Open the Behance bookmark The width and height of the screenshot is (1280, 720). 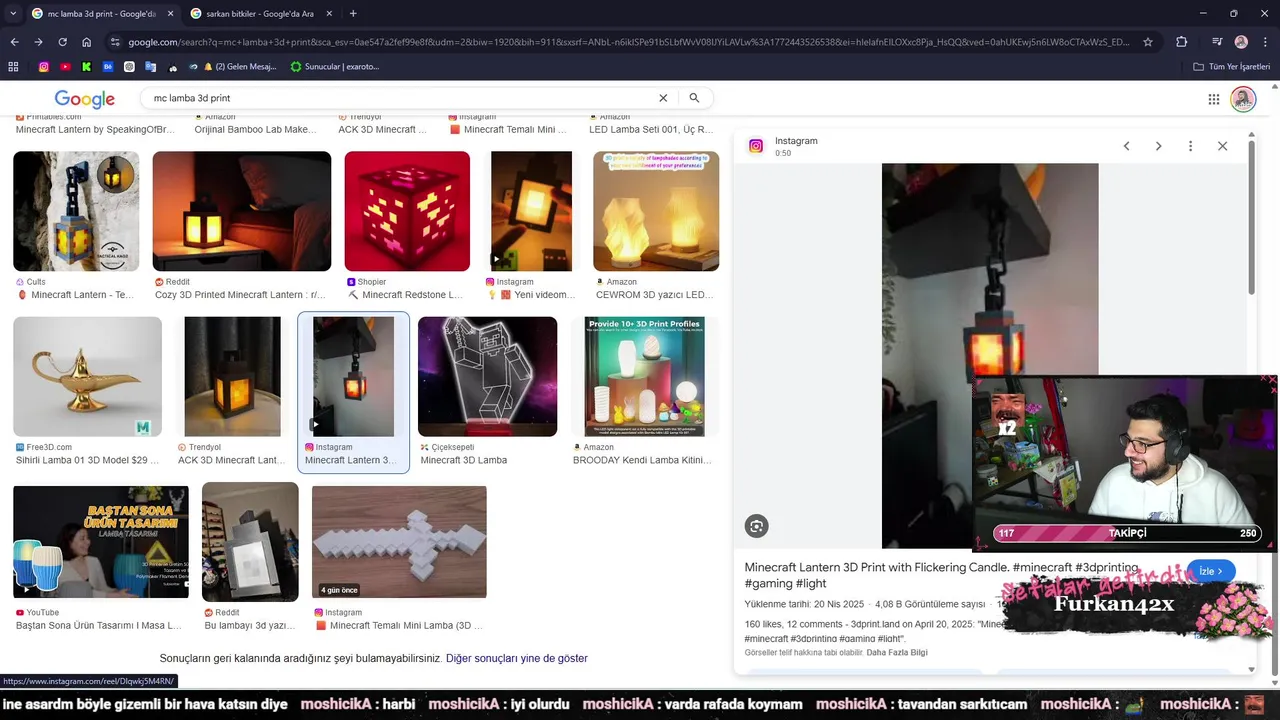[108, 67]
